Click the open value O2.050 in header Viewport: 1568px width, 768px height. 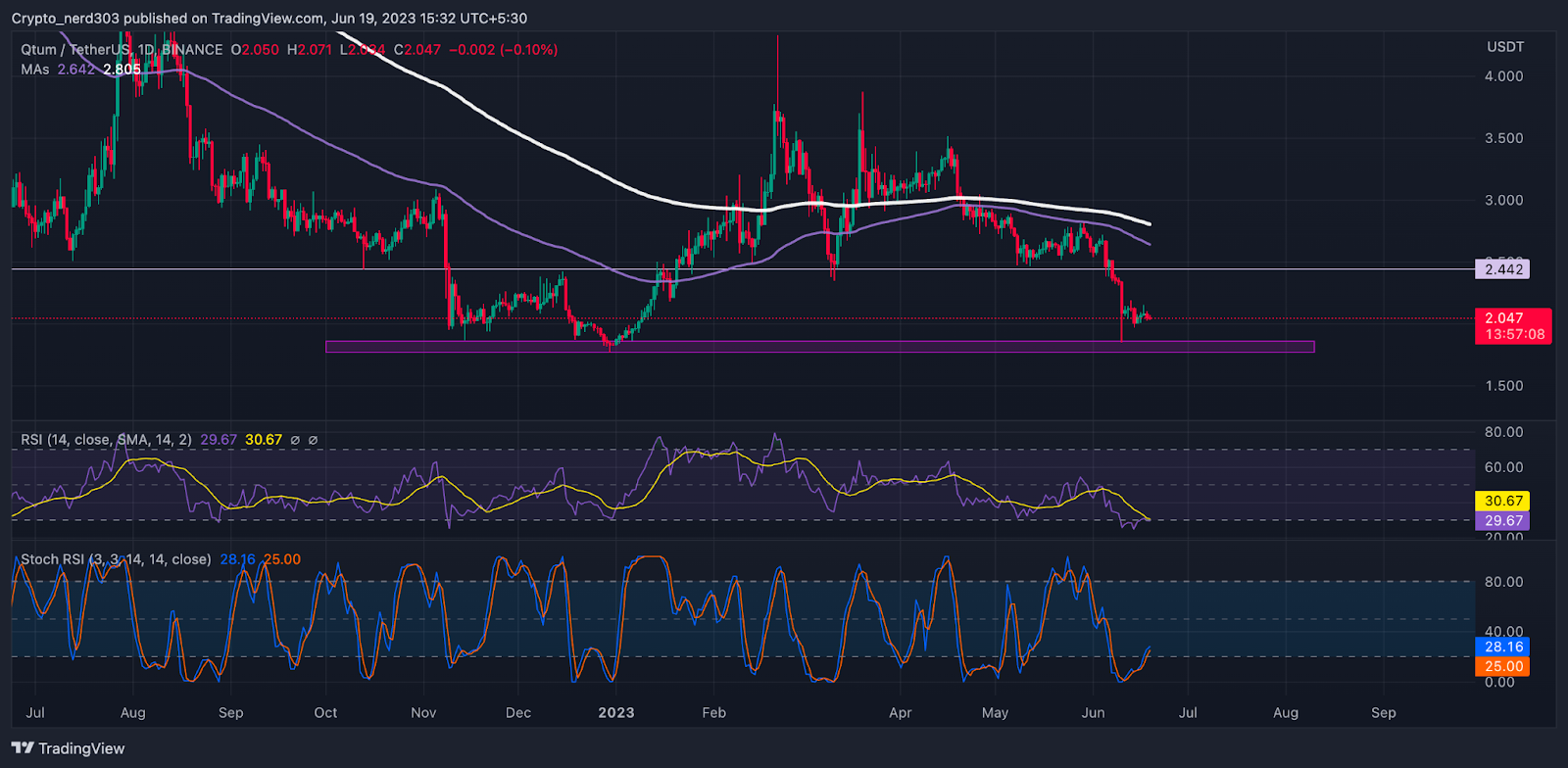[x=255, y=49]
